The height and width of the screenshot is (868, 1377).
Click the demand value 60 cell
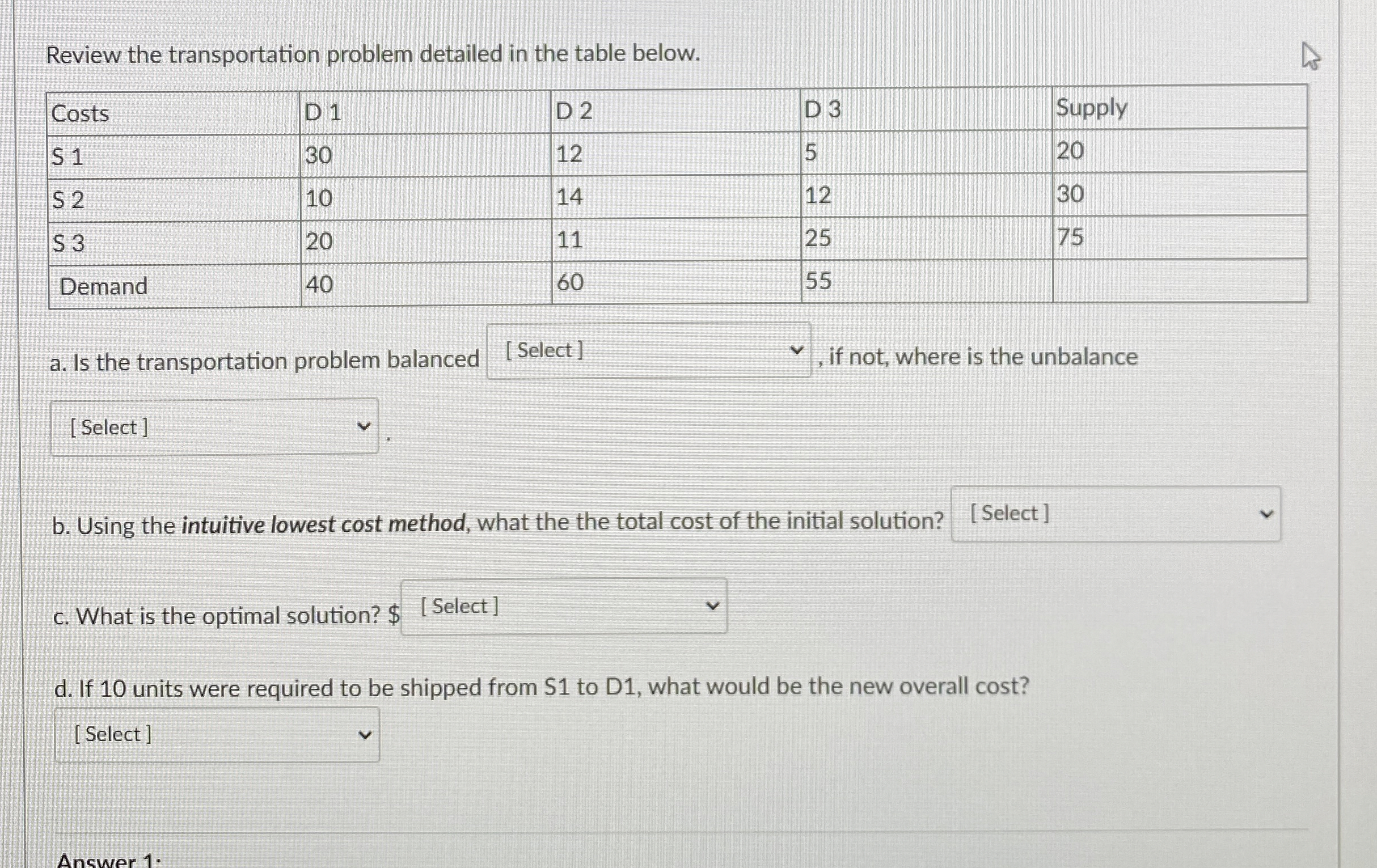click(x=570, y=283)
